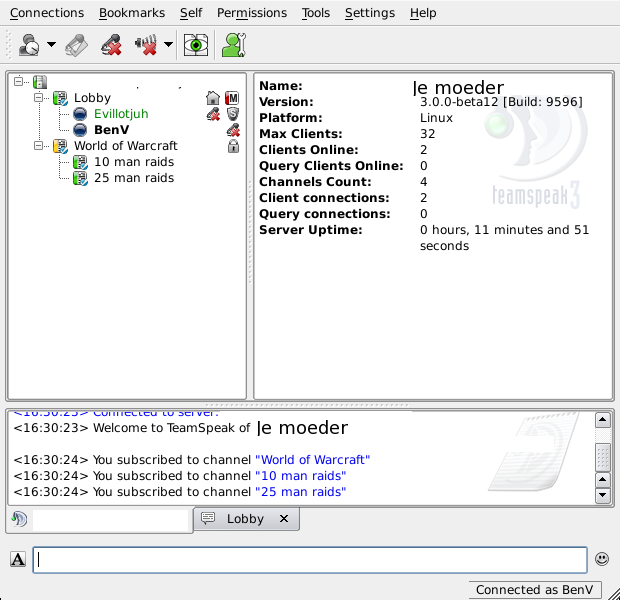Viewport: 620px width, 600px height.
Task: Click the server name 'Je moeder' in info panel
Action: click(458, 87)
